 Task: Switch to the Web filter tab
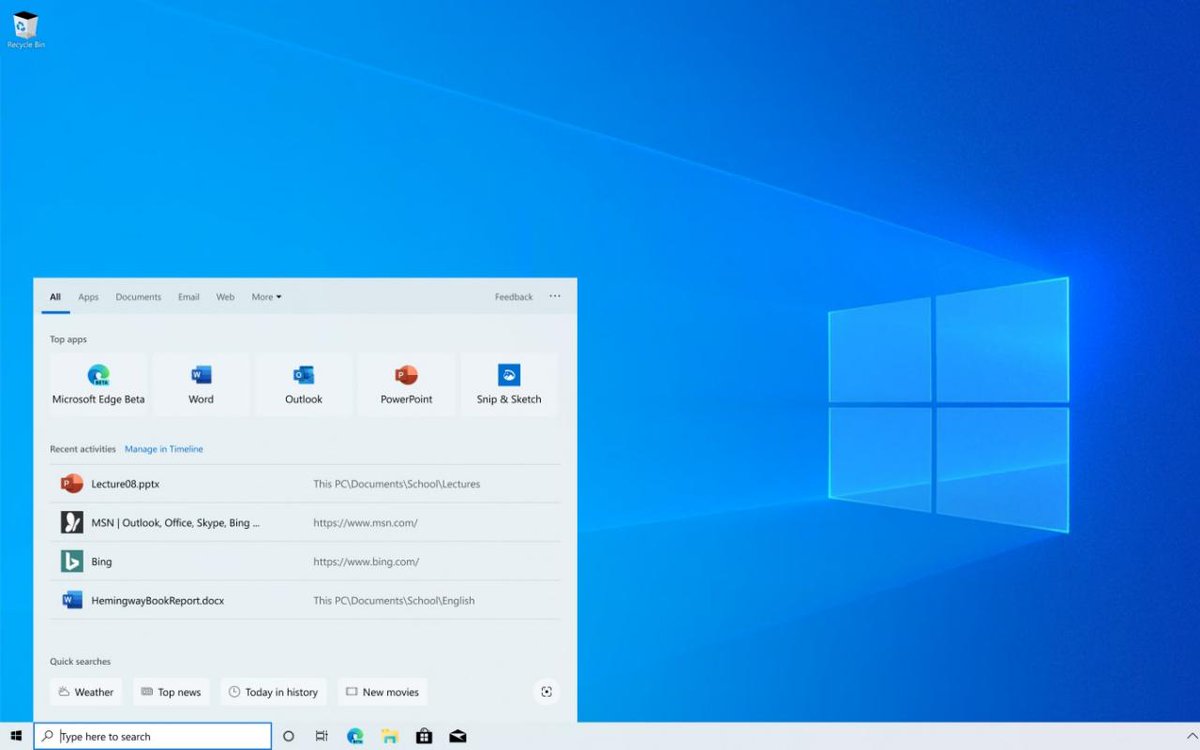(x=225, y=296)
